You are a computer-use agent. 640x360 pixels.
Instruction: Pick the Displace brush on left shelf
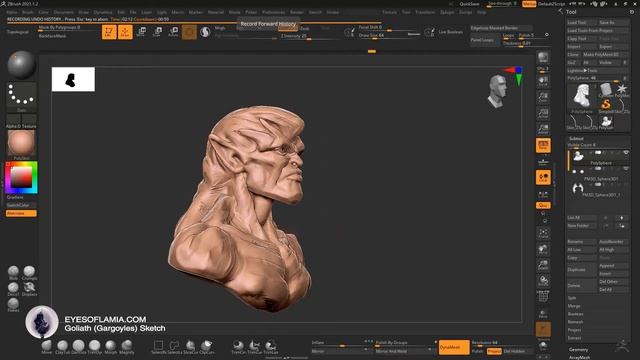point(29,289)
